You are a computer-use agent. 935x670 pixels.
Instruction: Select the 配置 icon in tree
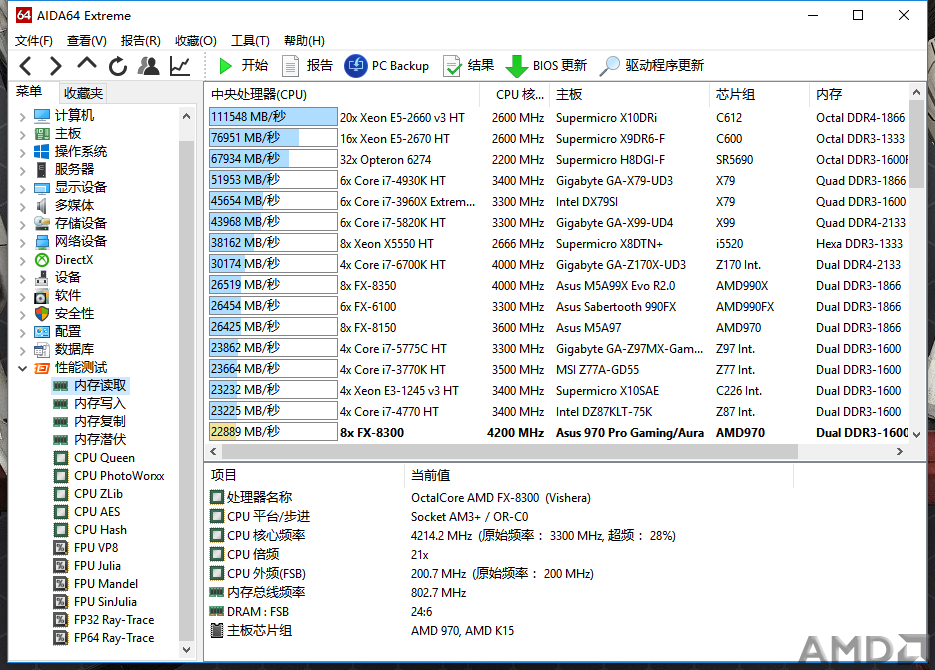click(42, 332)
